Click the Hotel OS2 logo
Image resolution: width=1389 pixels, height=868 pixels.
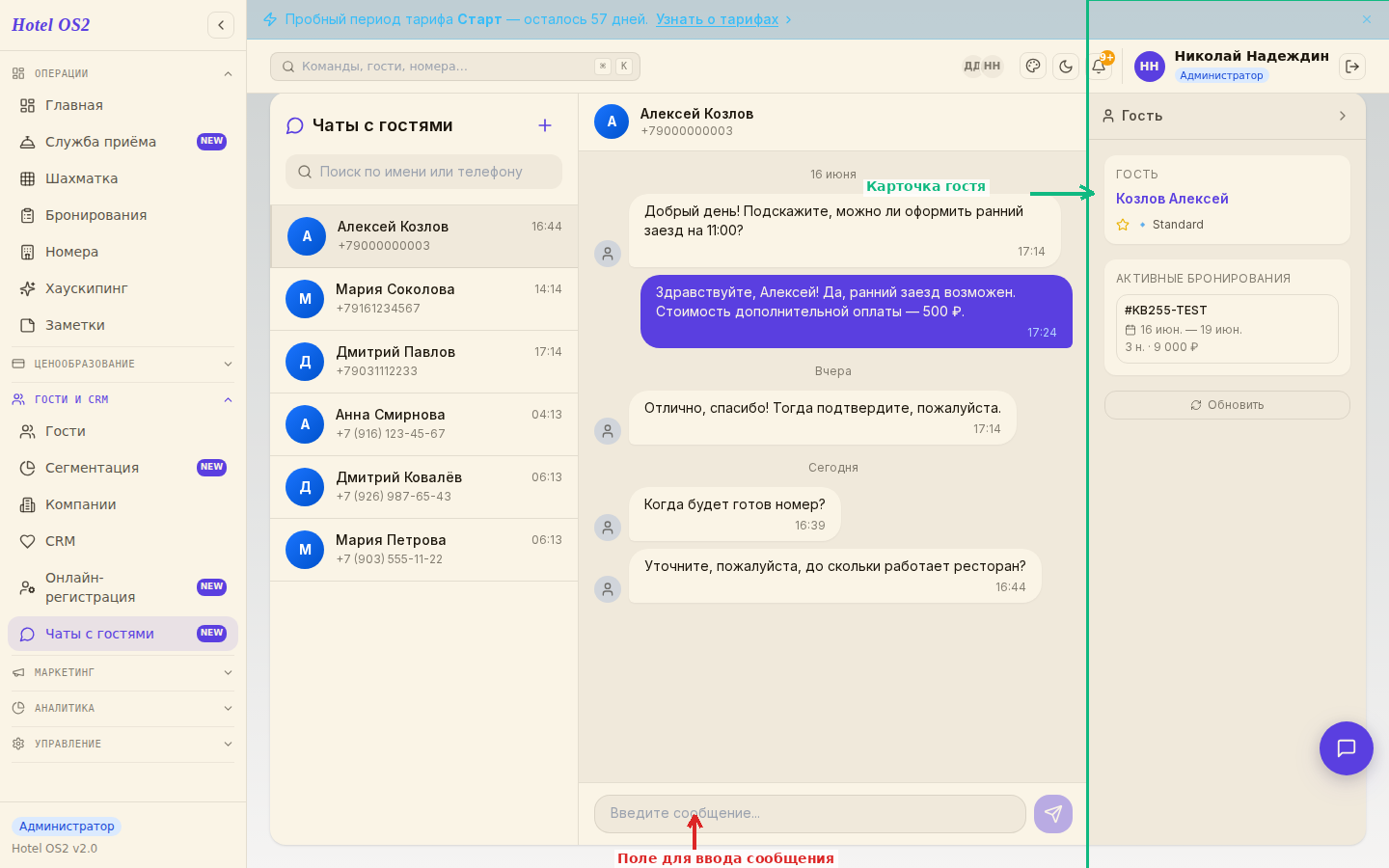point(50,25)
